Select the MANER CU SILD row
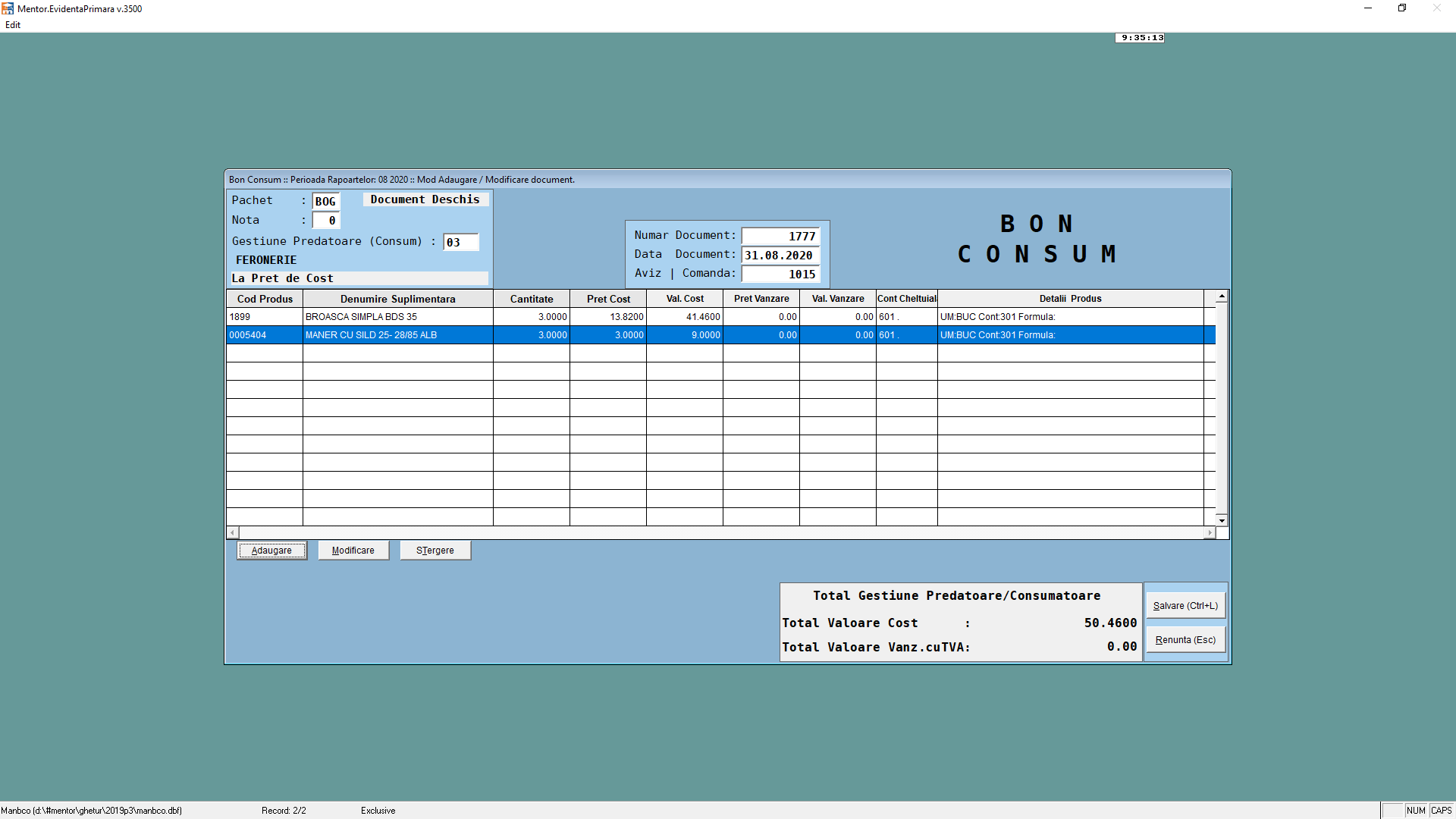 coord(397,335)
